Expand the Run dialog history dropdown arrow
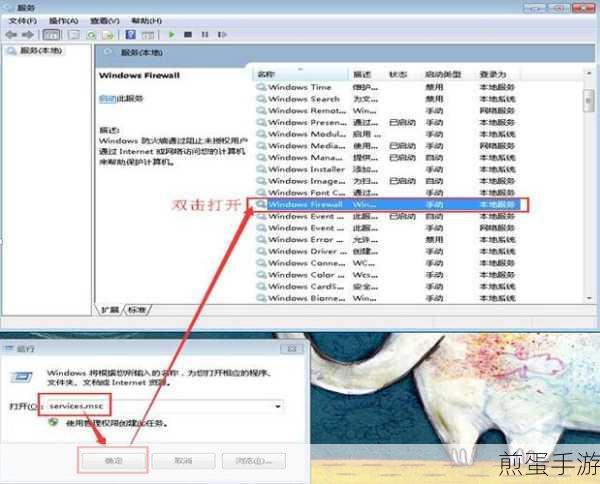Image resolution: width=600 pixels, height=484 pixels. coord(278,406)
